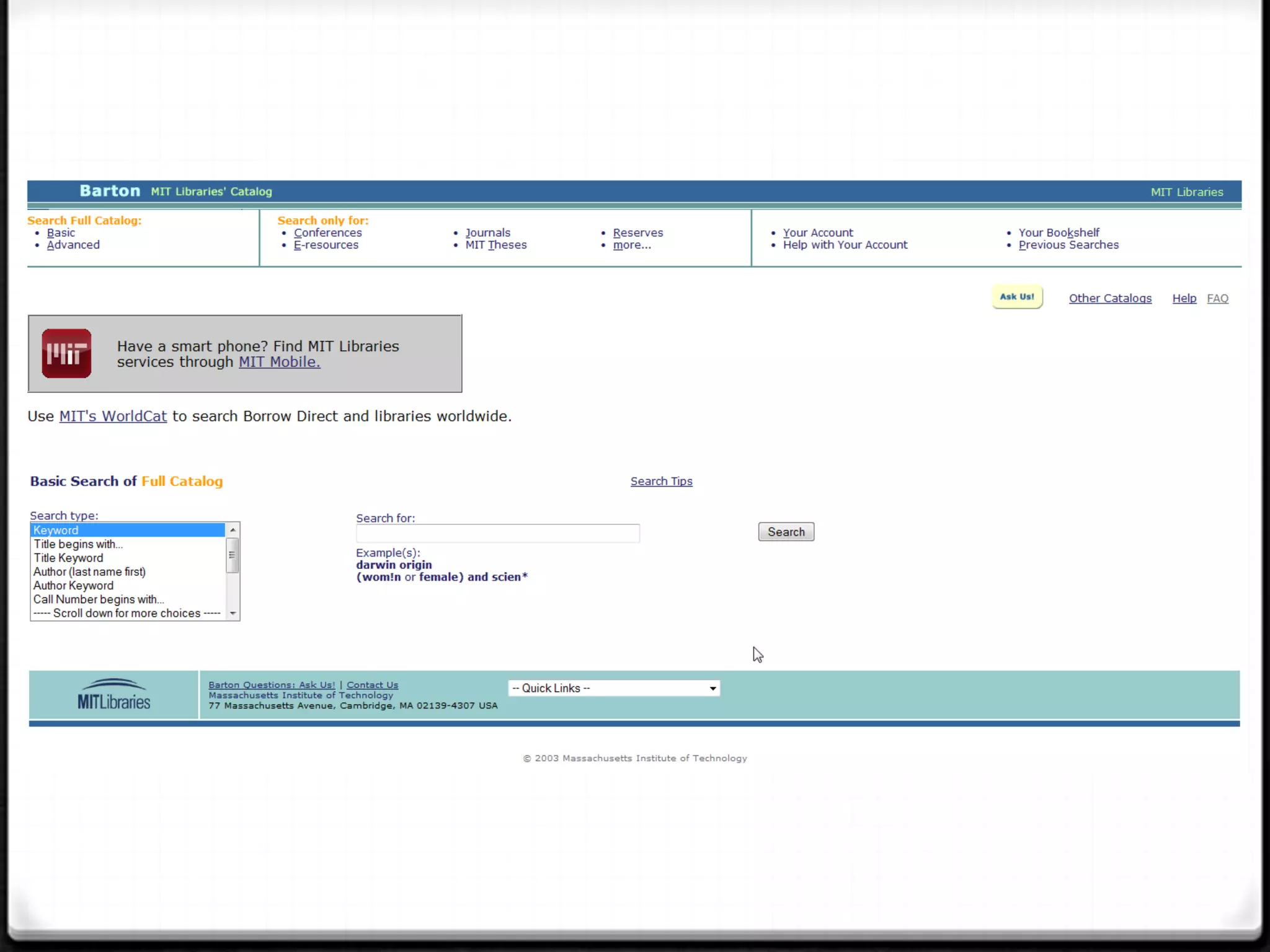Viewport: 1270px width, 952px height.
Task: Choose Call Number begins with option
Action: pos(98,599)
